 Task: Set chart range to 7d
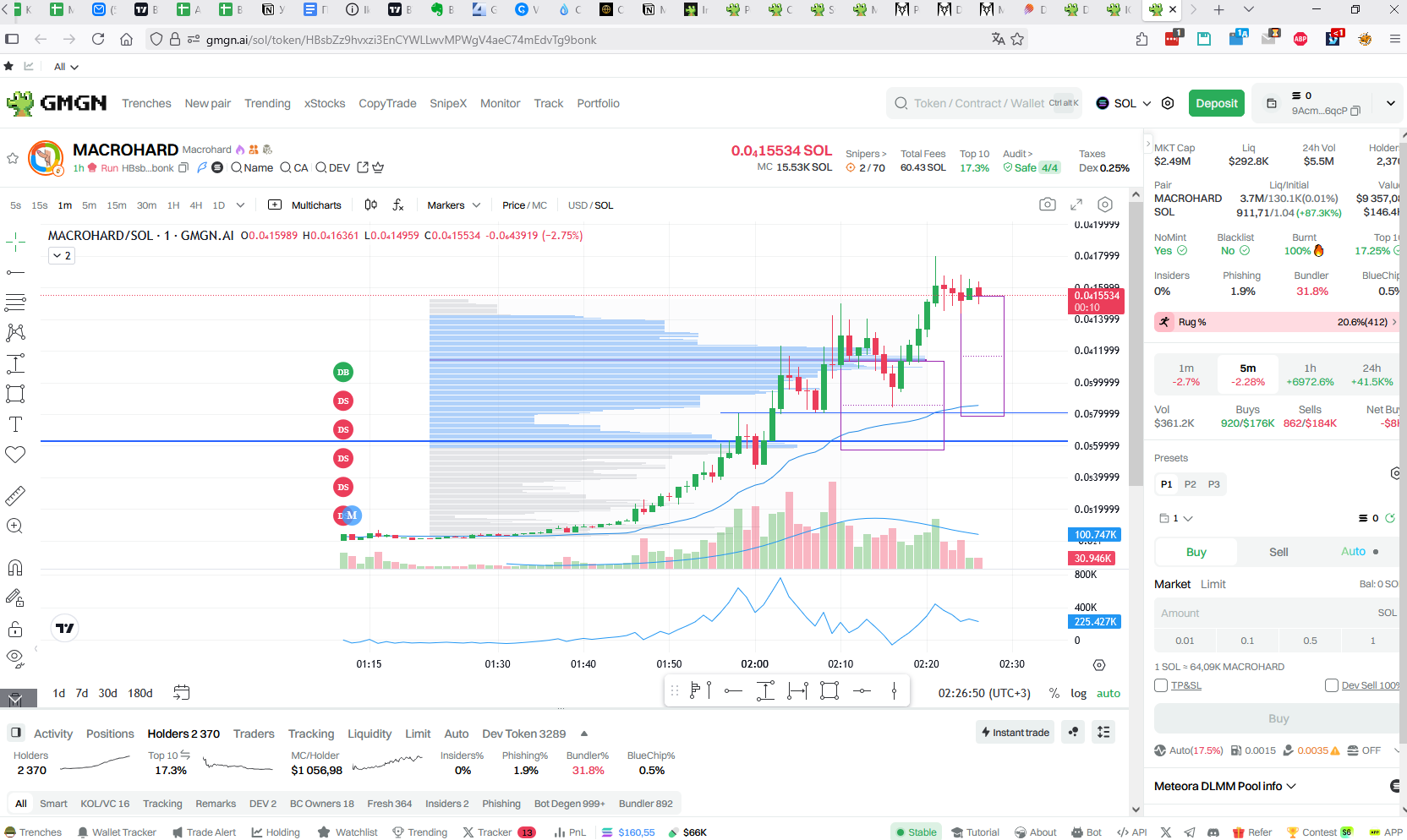(x=81, y=693)
